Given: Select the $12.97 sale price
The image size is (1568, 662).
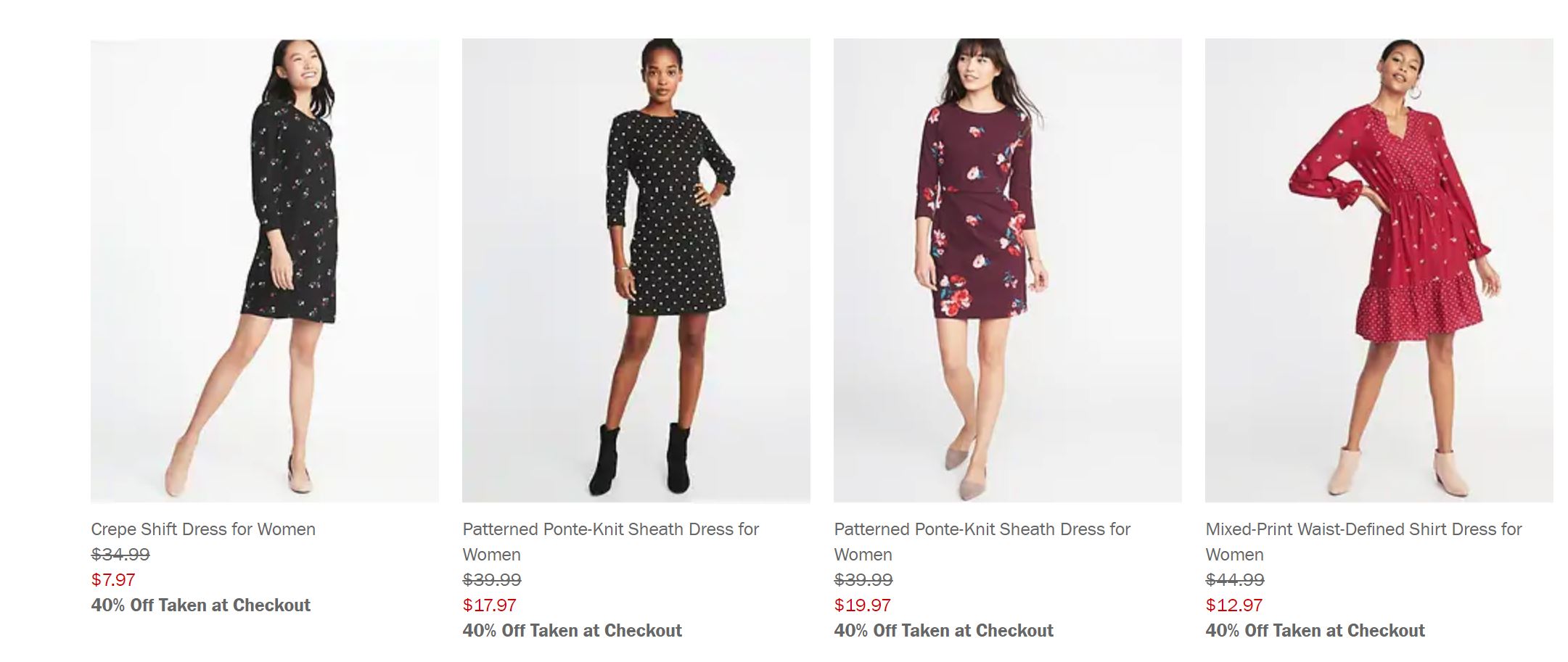Looking at the screenshot, I should tap(1234, 605).
